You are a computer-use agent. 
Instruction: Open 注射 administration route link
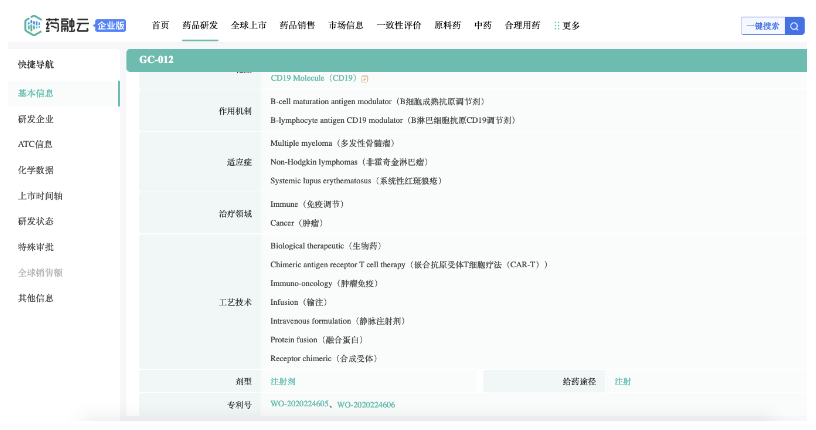click(622, 382)
